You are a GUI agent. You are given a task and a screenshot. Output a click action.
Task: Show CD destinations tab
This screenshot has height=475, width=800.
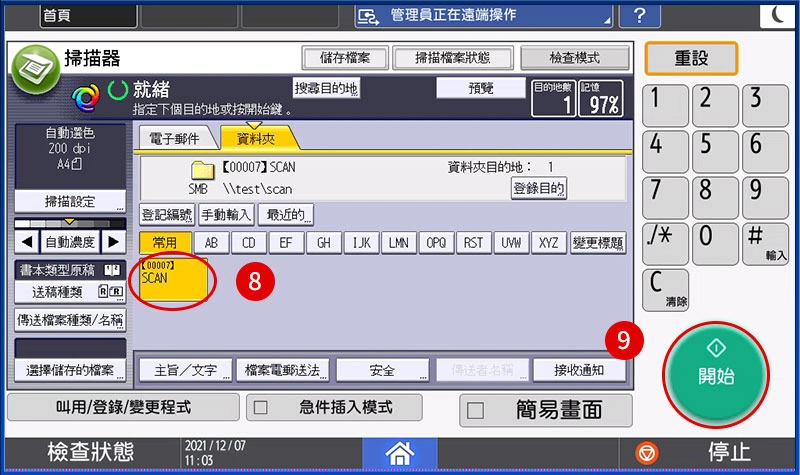[x=248, y=243]
